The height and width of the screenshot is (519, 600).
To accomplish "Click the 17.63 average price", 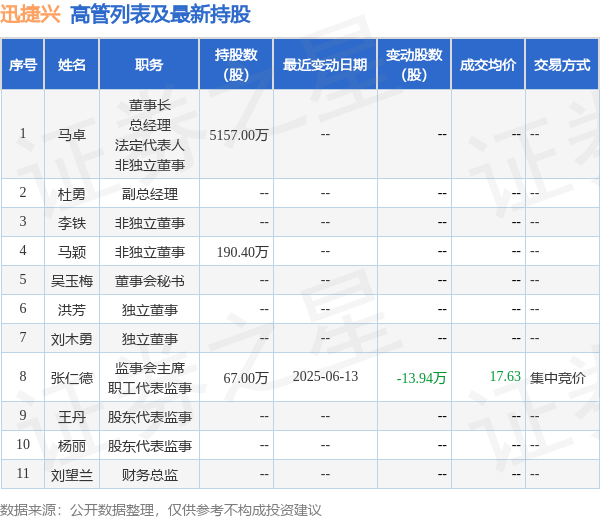I will pyautogui.click(x=505, y=376).
